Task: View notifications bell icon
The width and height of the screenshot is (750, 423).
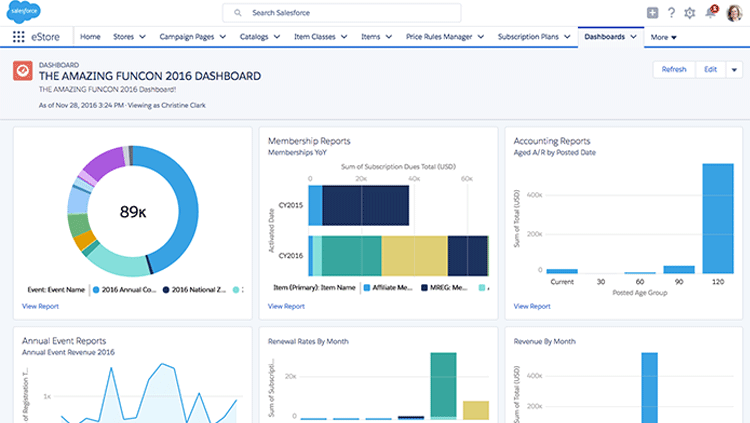Action: point(711,13)
